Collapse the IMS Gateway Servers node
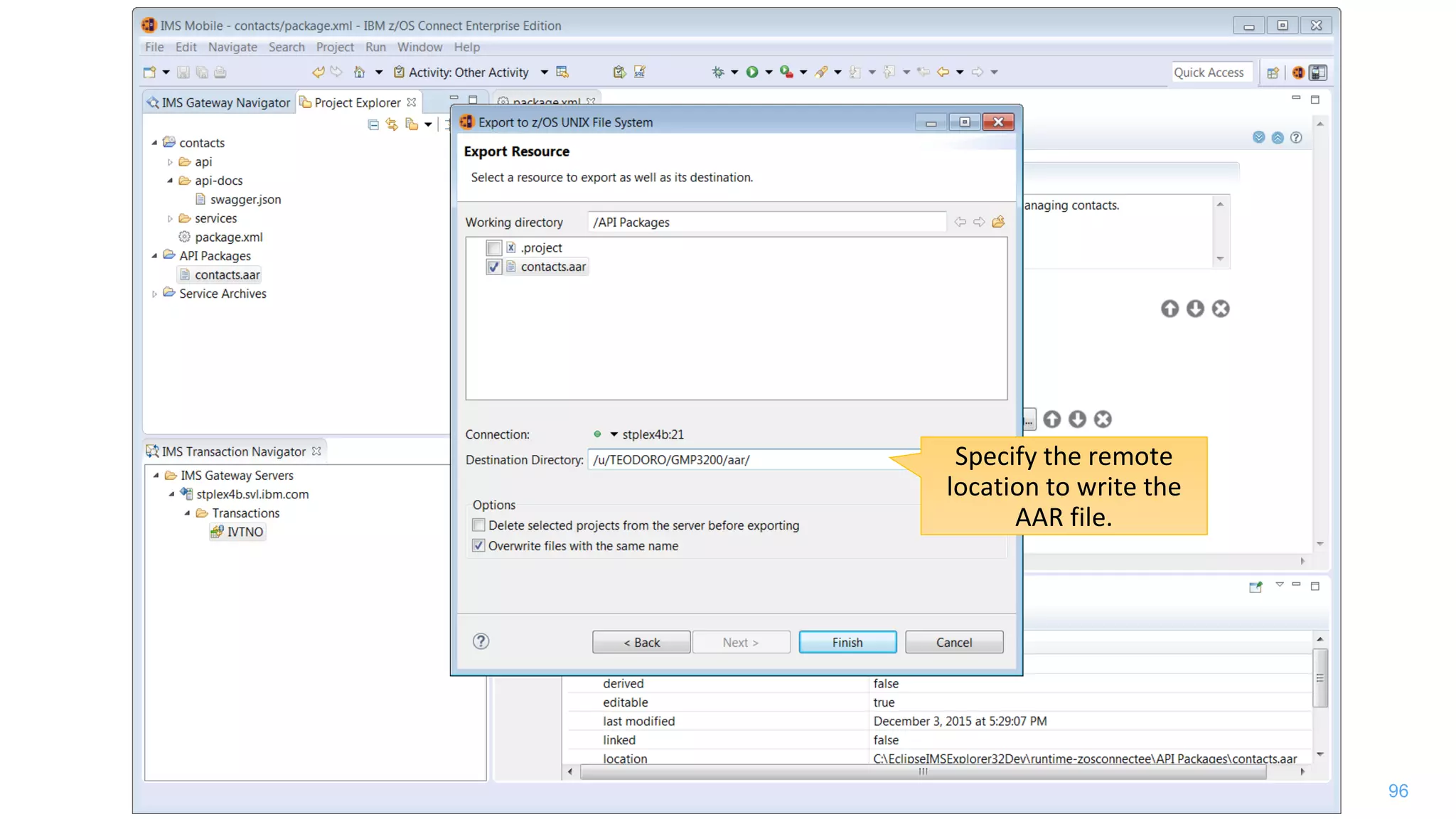Image resolution: width=1456 pixels, height=819 pixels. point(156,476)
